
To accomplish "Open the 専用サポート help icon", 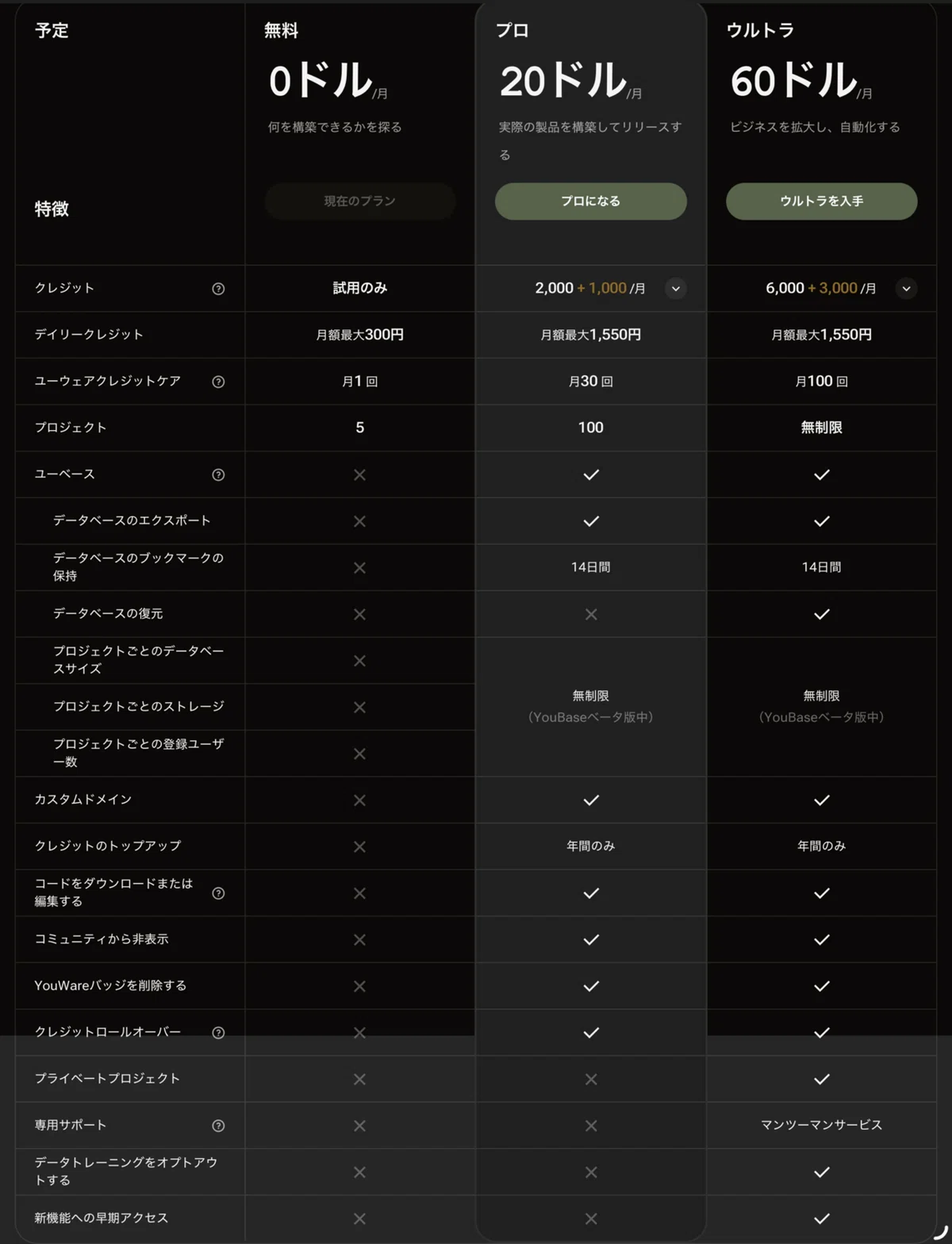I will click(x=218, y=1126).
